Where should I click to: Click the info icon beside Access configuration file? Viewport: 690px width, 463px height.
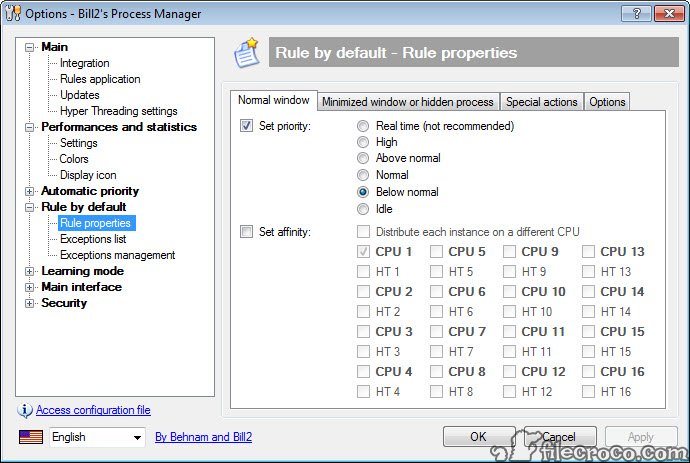(25, 410)
